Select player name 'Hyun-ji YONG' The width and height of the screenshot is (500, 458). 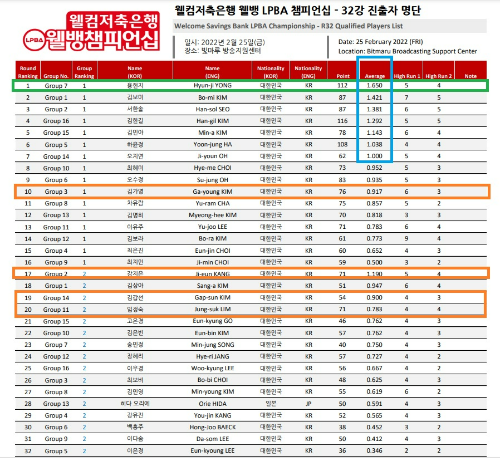pos(212,85)
